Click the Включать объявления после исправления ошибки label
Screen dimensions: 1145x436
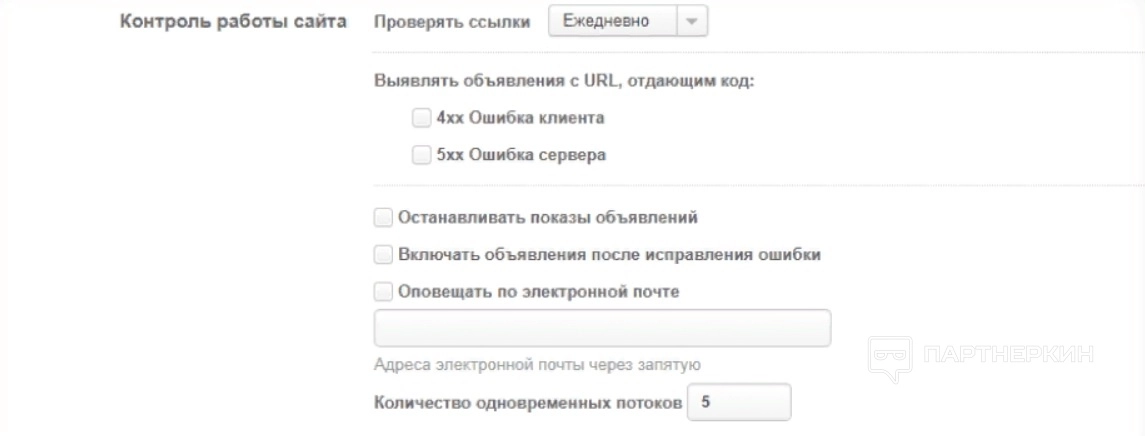(609, 255)
